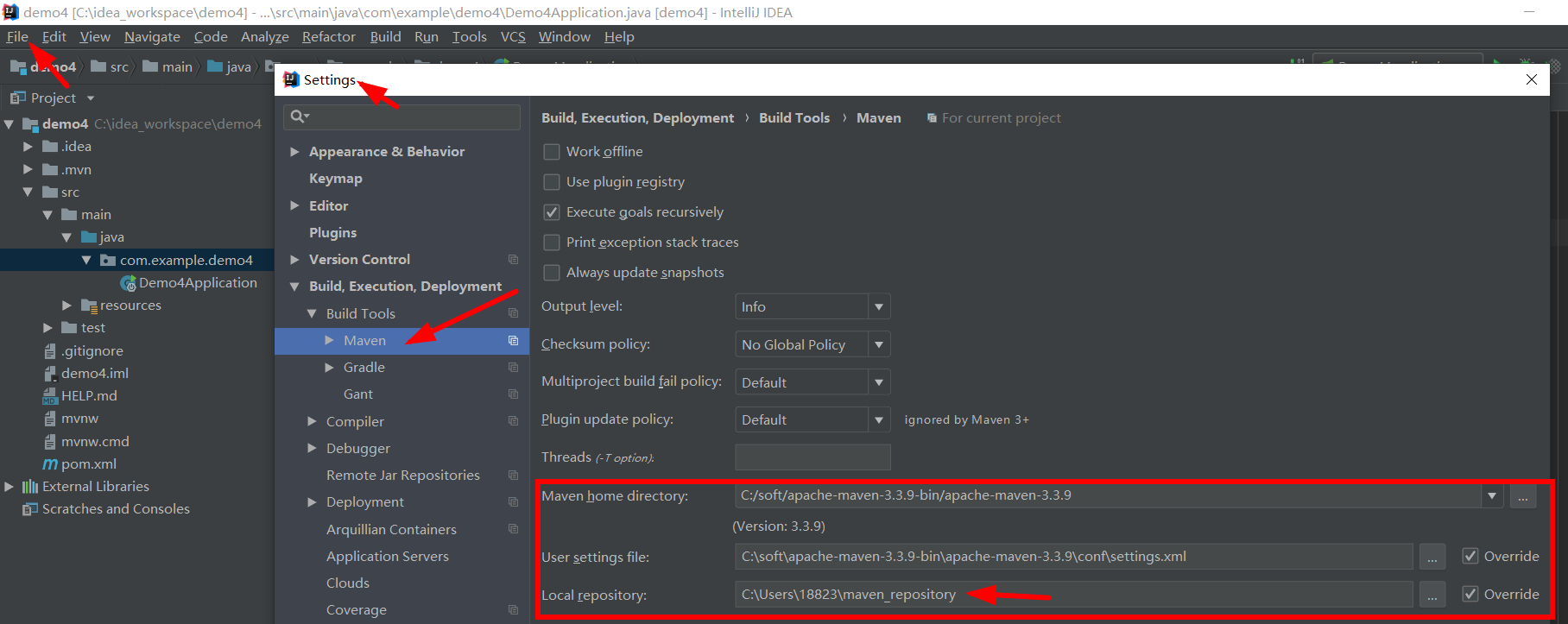This screenshot has height=624, width=1568.
Task: Toggle Override for User settings file
Action: tap(1470, 556)
